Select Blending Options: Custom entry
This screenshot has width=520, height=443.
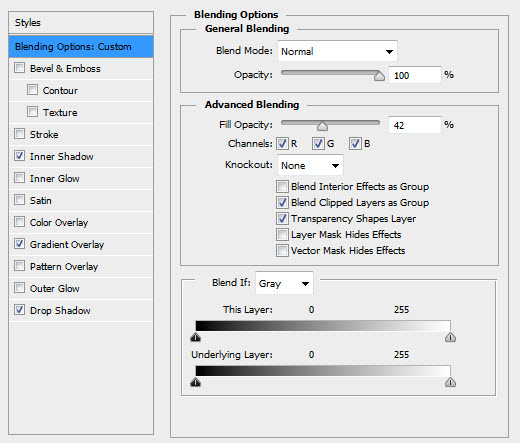[81, 46]
